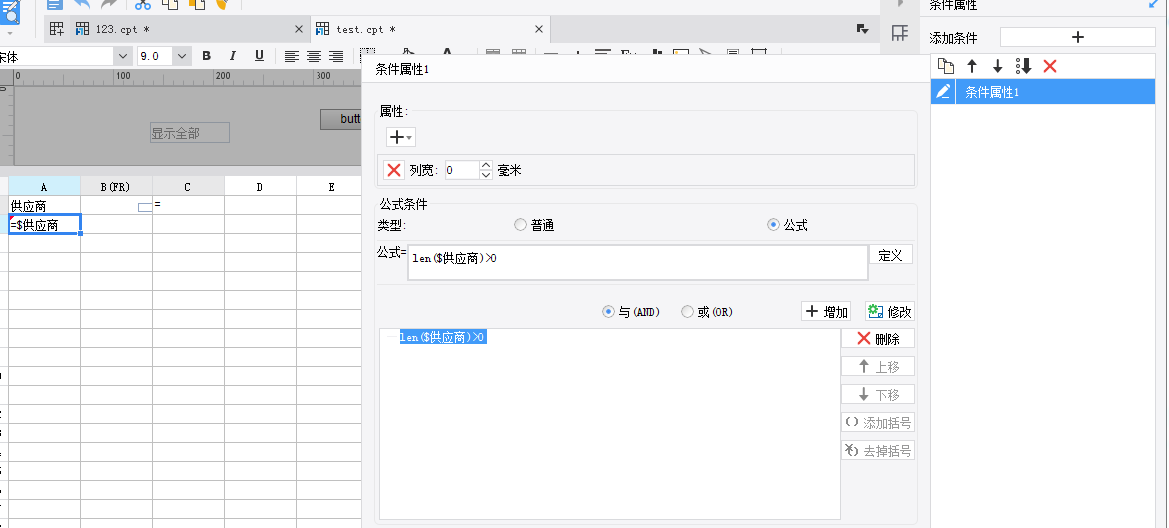Click the edit pencil beside 条件属性1
1169x528 pixels.
[x=943, y=92]
